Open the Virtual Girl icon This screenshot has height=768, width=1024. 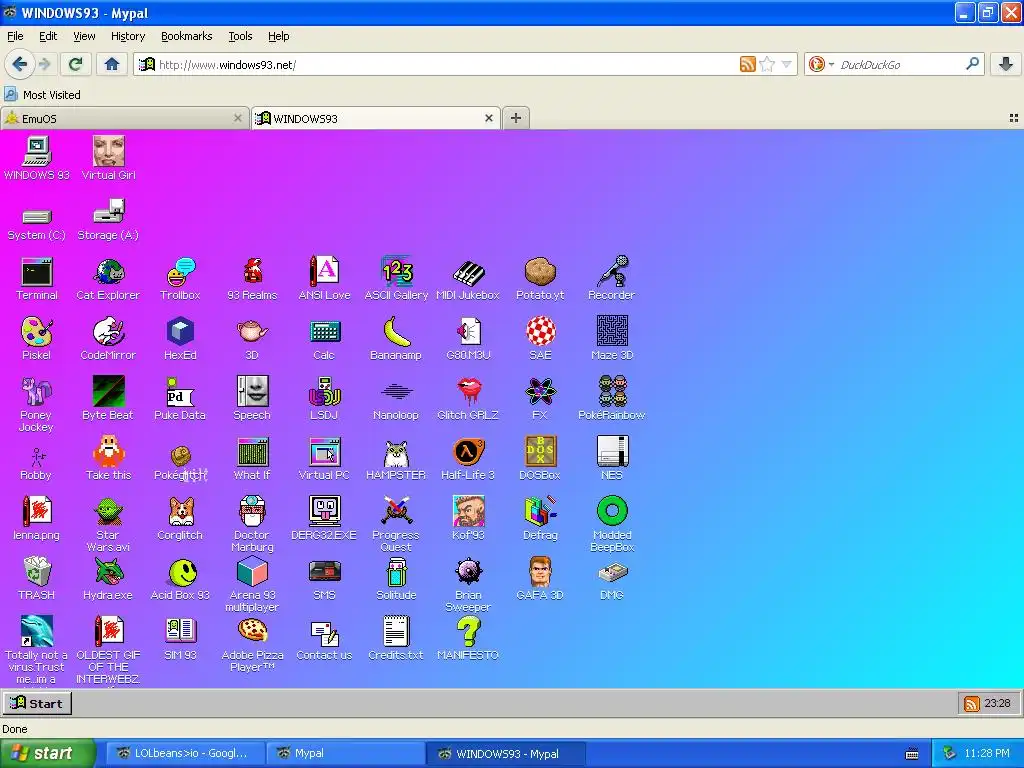108,159
